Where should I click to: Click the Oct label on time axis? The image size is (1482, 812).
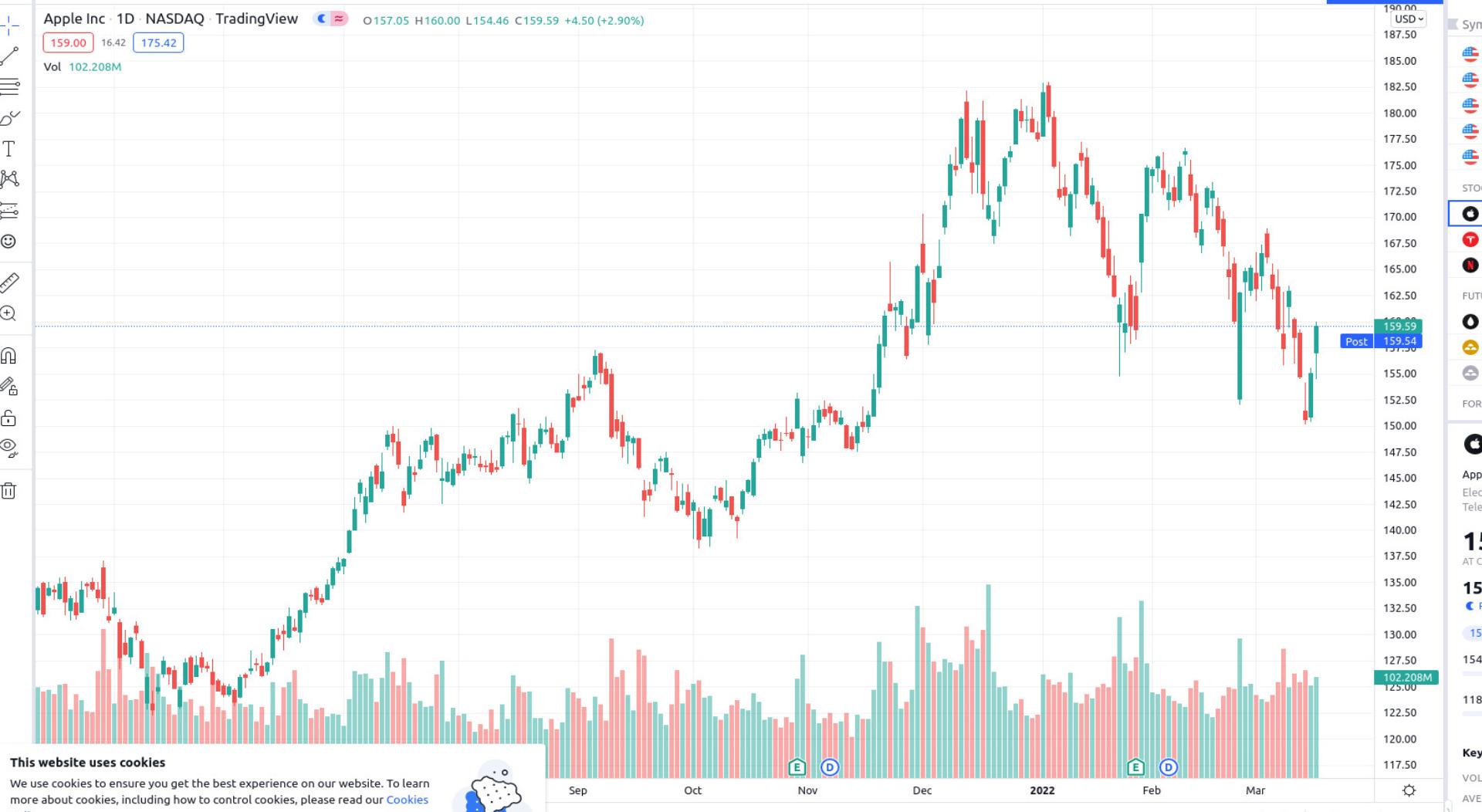point(692,790)
